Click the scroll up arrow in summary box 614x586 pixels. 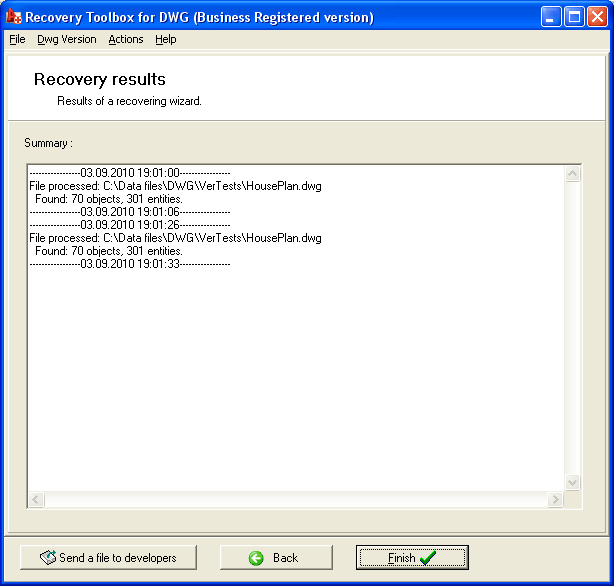pos(572,174)
